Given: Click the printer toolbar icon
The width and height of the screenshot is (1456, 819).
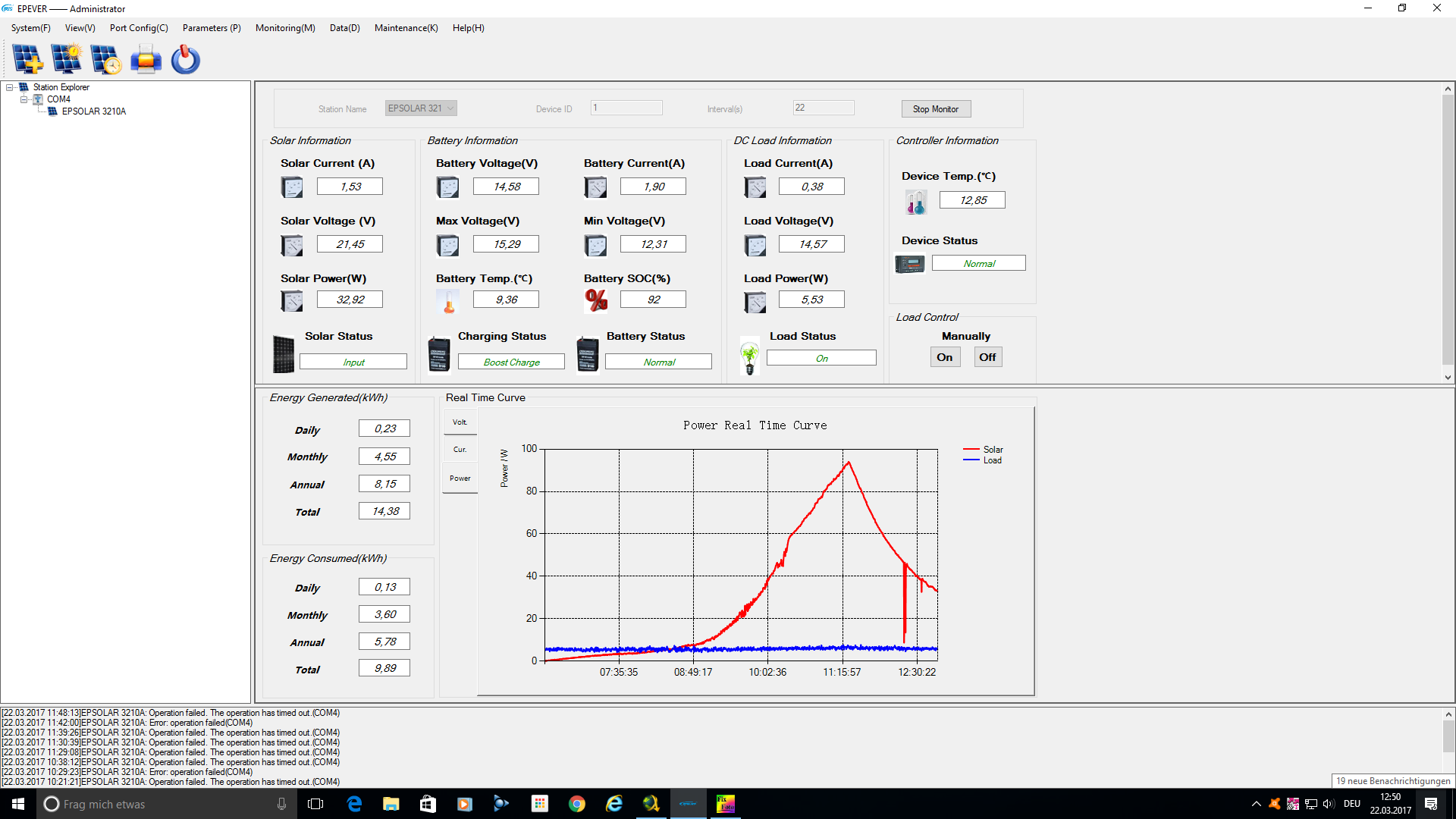Looking at the screenshot, I should click(x=146, y=58).
